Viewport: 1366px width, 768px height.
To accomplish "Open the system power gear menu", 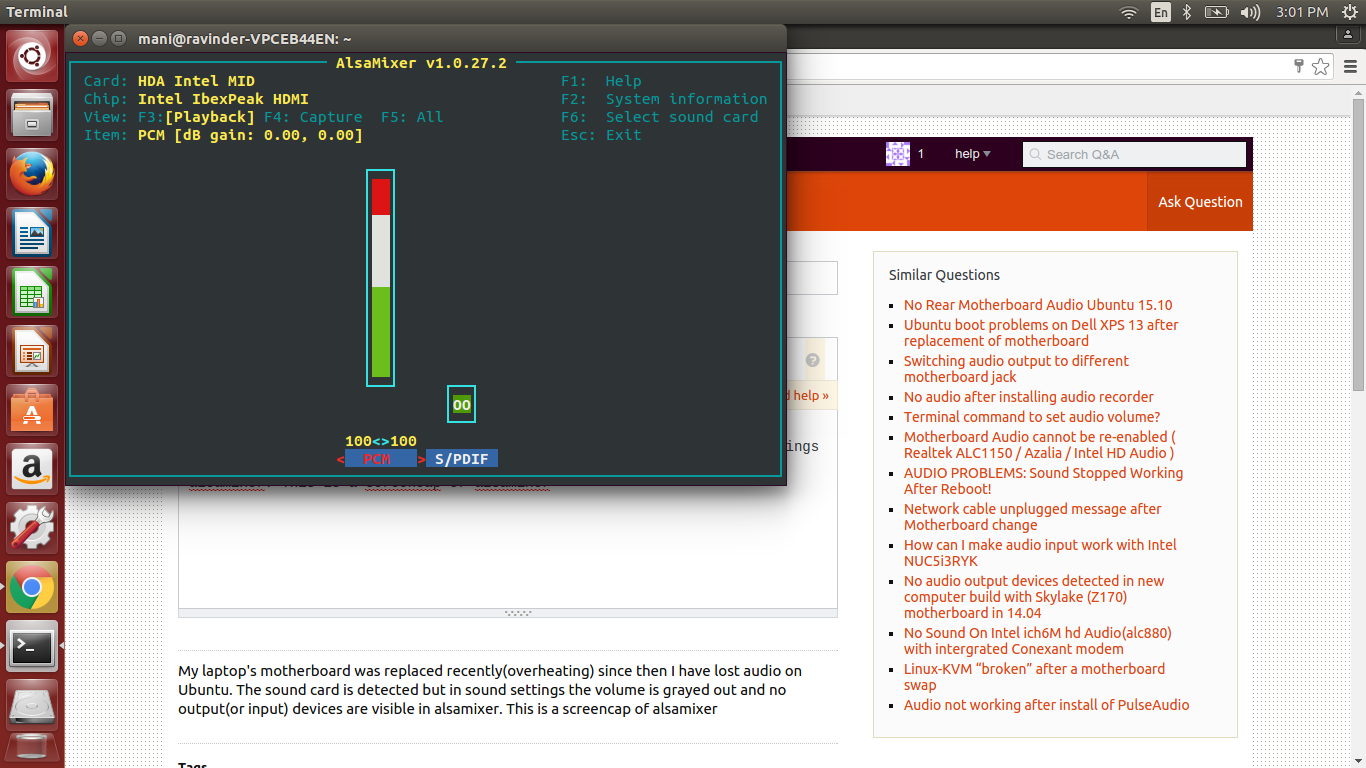I will coord(1349,12).
